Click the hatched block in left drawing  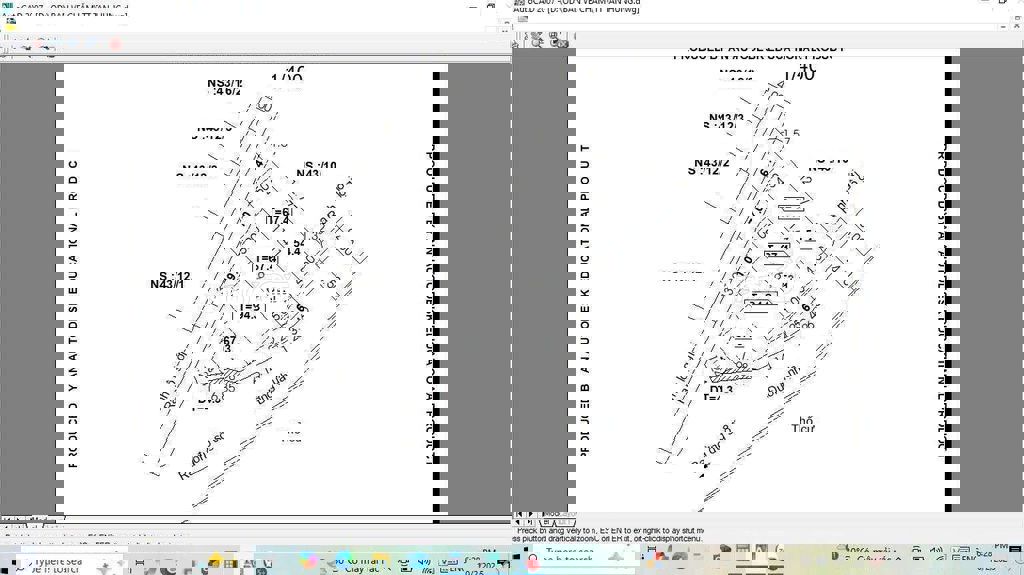tap(222, 376)
